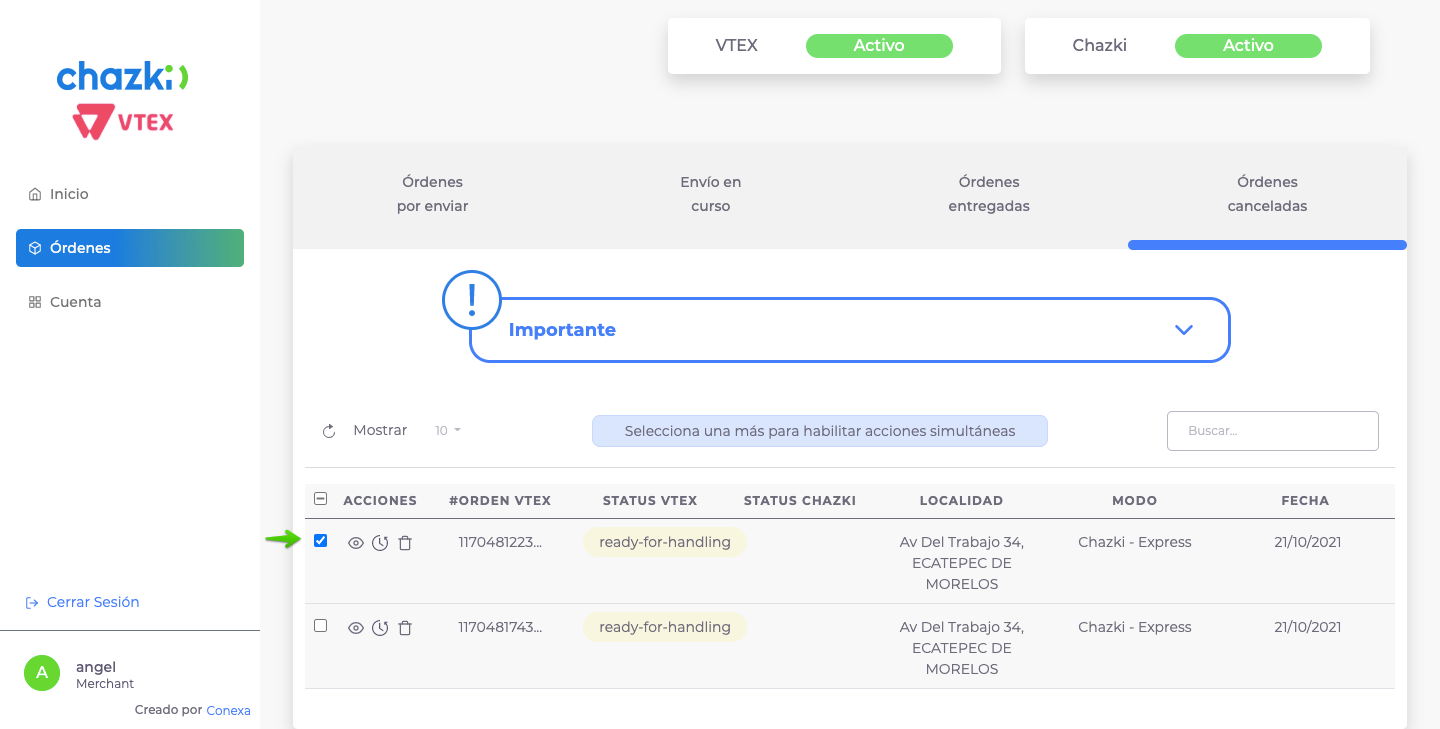The image size is (1440, 729).
Task: Click the VTEX logo in sidebar
Action: coord(123,123)
